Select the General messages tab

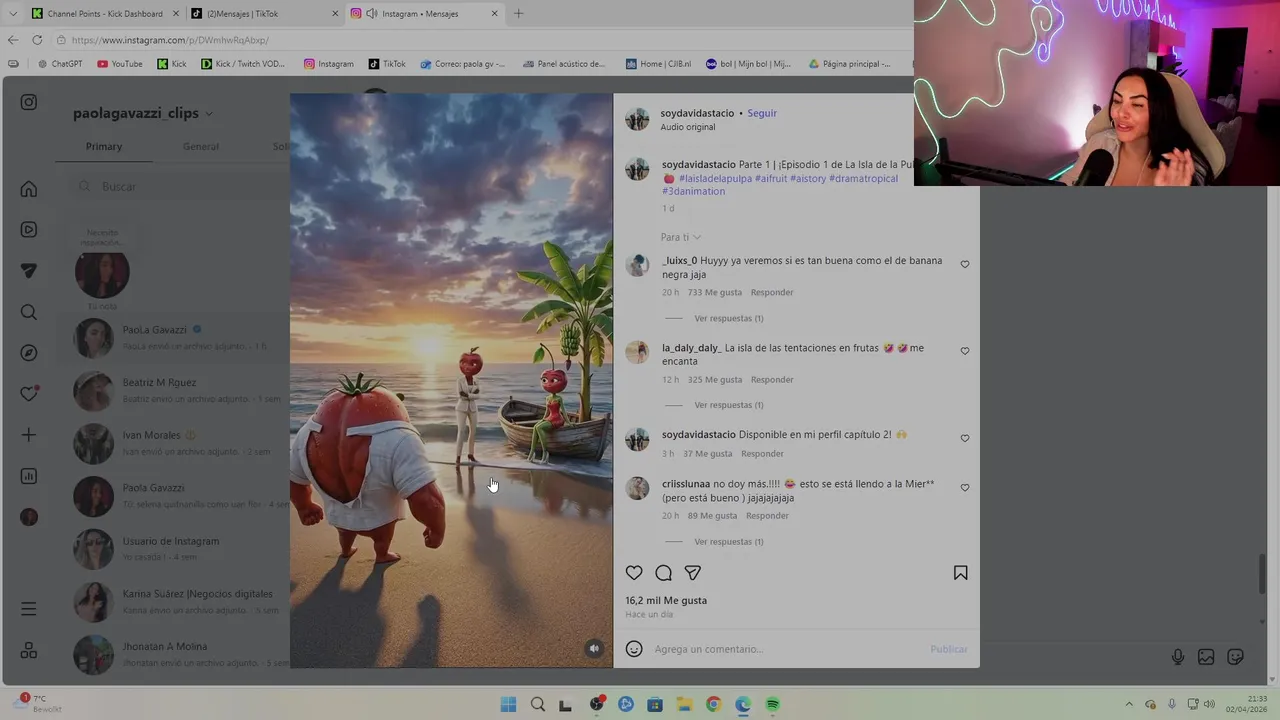click(200, 146)
